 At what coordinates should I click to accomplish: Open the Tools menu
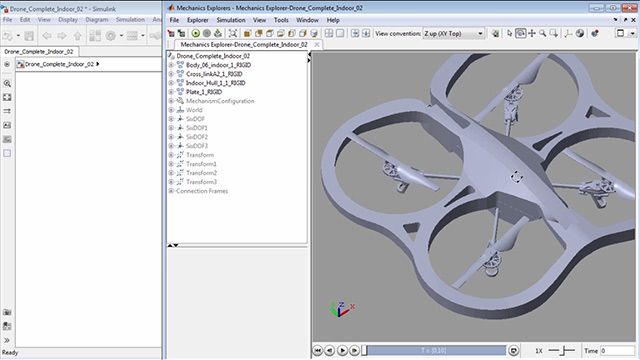click(281, 20)
